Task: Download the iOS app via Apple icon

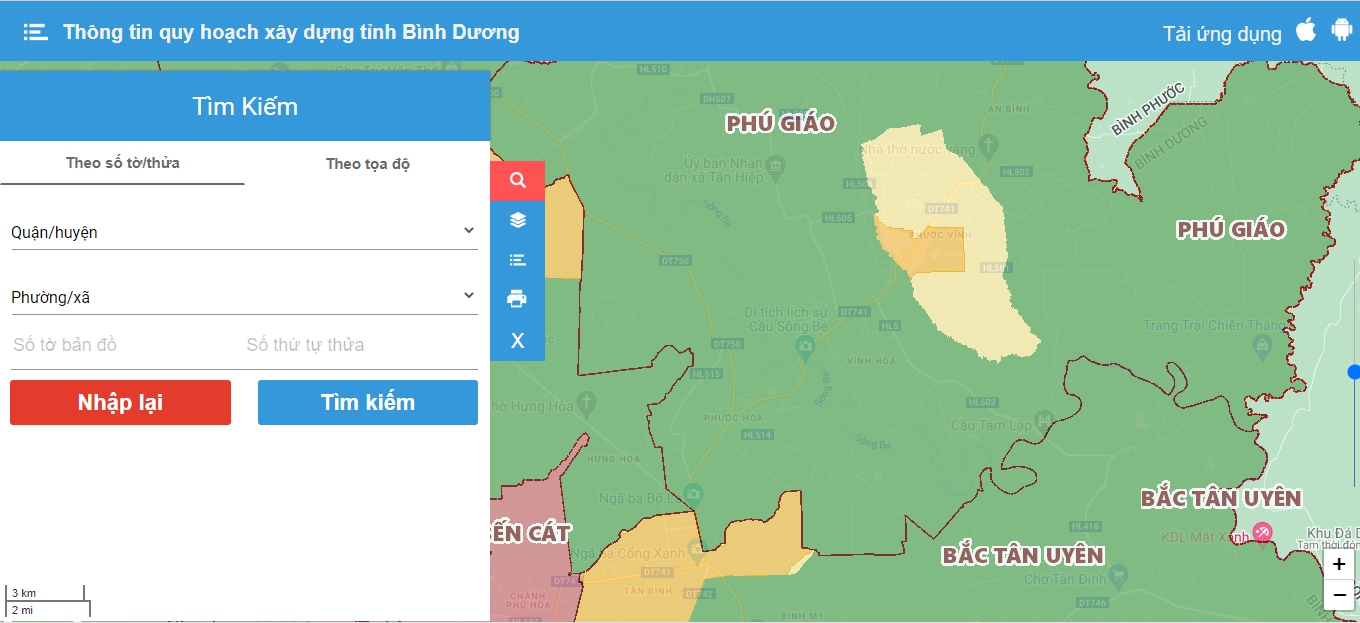Action: coord(1305,30)
